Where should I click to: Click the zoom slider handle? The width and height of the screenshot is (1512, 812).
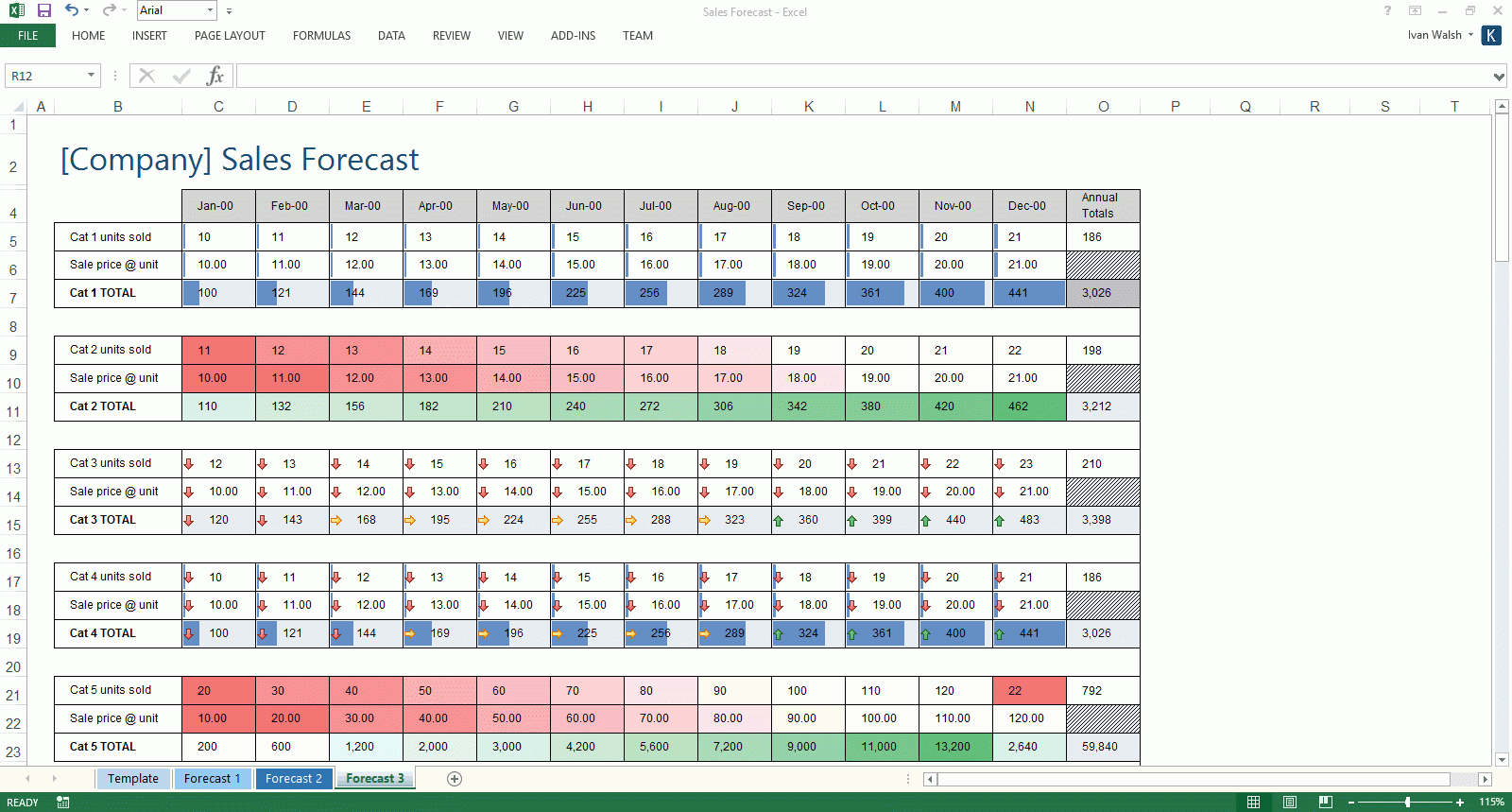(x=1408, y=803)
